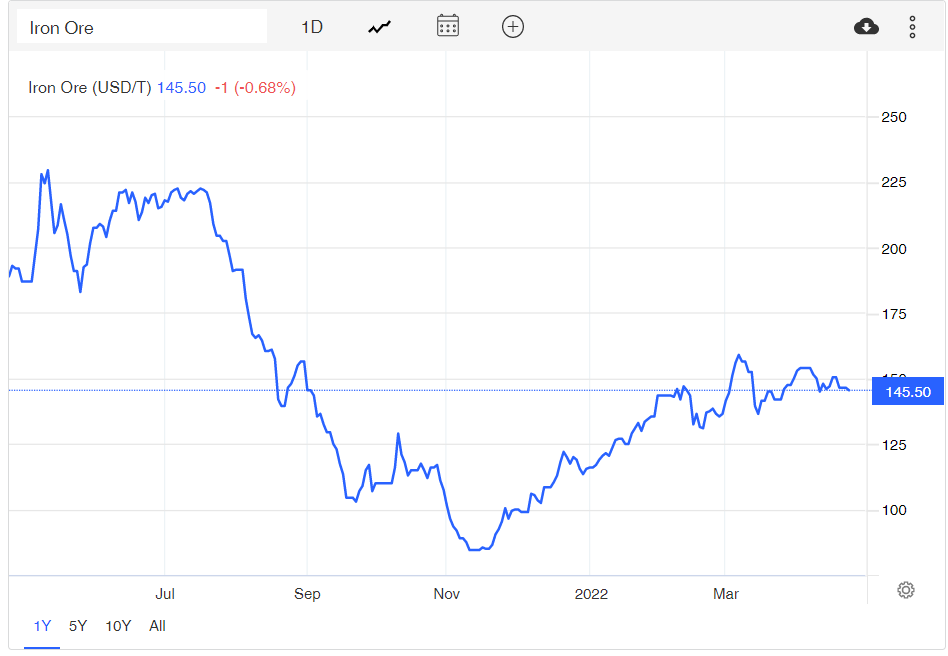Screen dimensions: 948x656
Task: Switch to the 5Y time range
Action: tap(78, 625)
